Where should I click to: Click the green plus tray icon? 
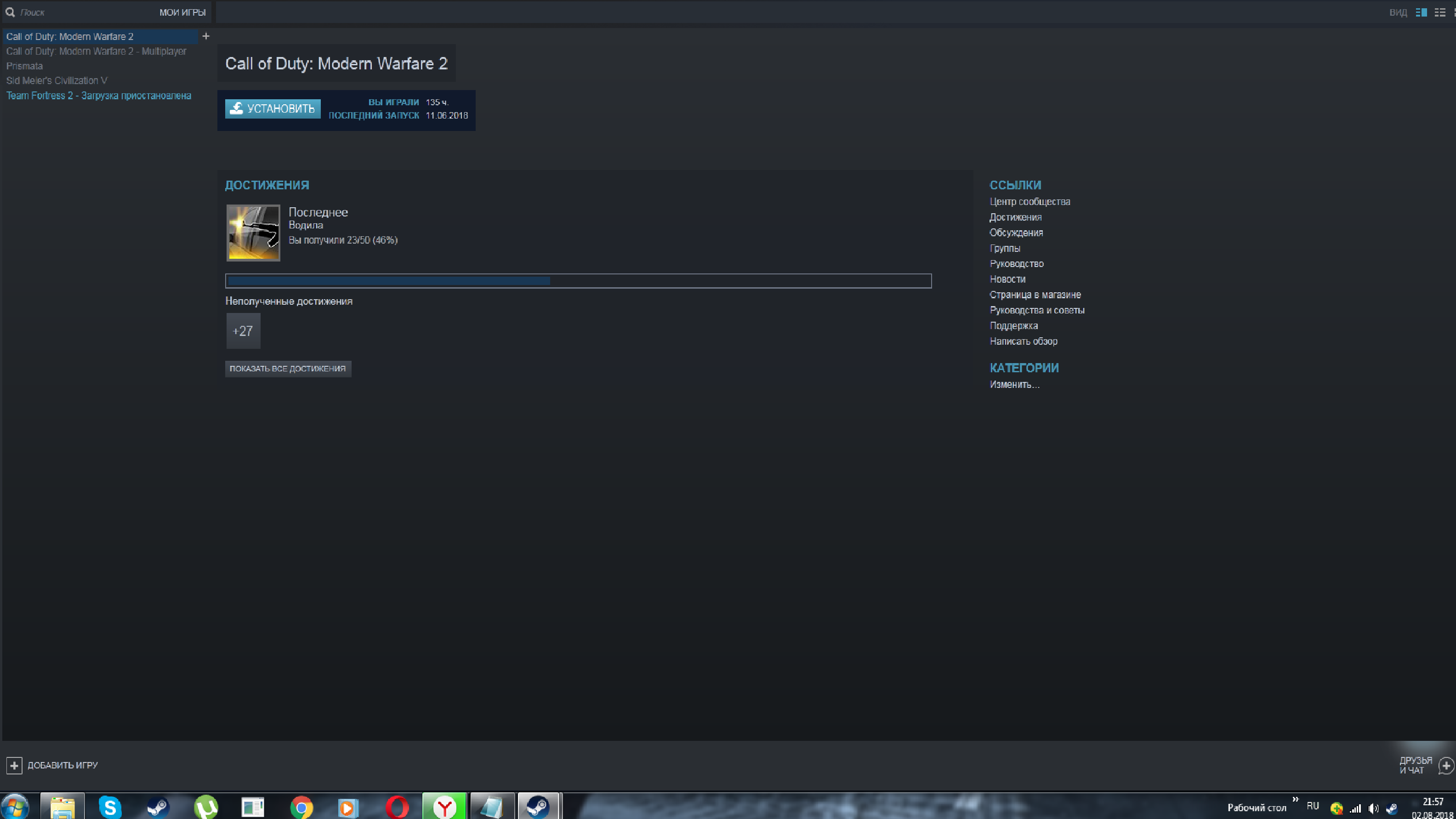(x=1337, y=808)
